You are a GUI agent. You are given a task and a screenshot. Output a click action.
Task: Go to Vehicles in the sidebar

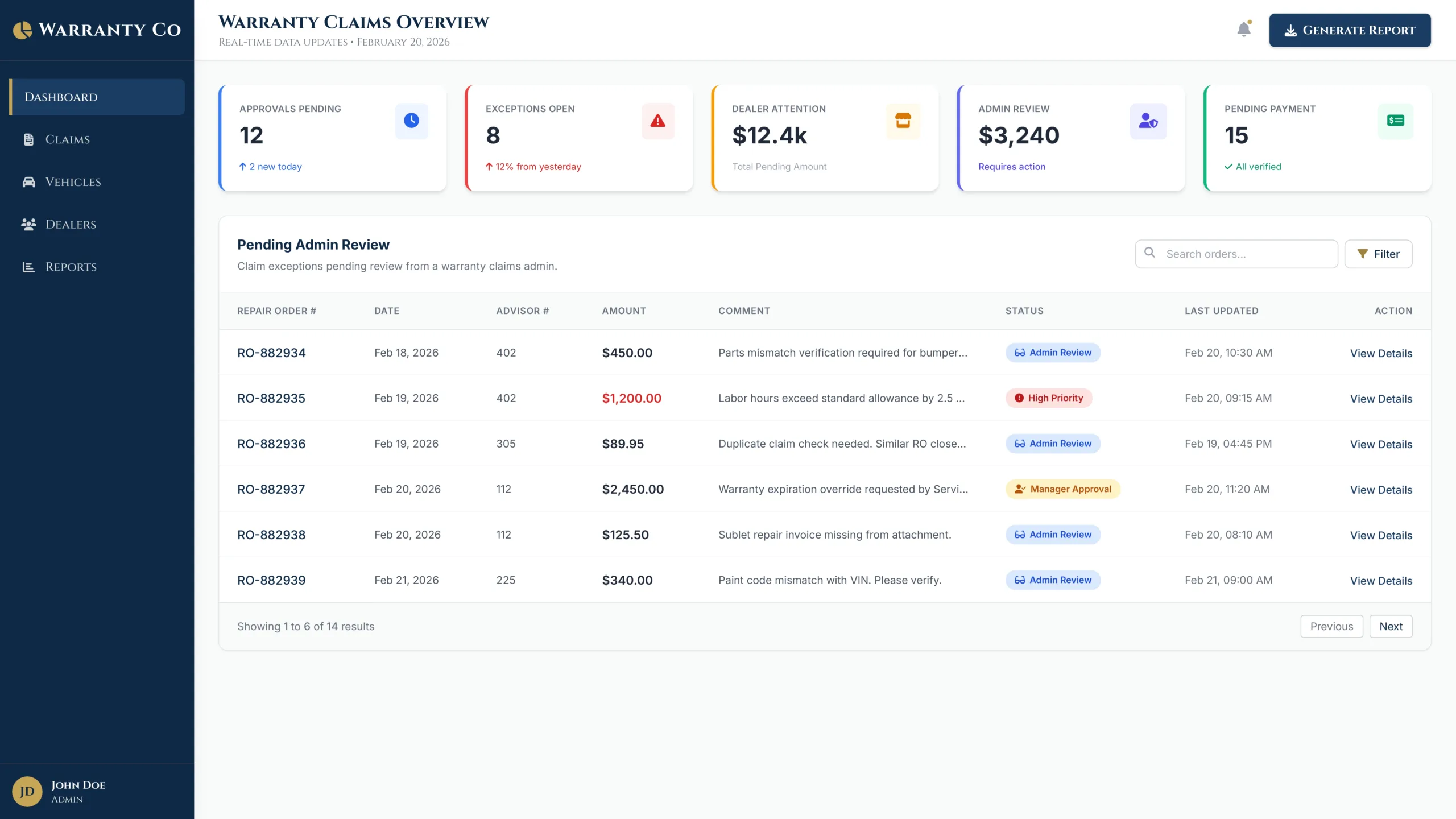[73, 182]
